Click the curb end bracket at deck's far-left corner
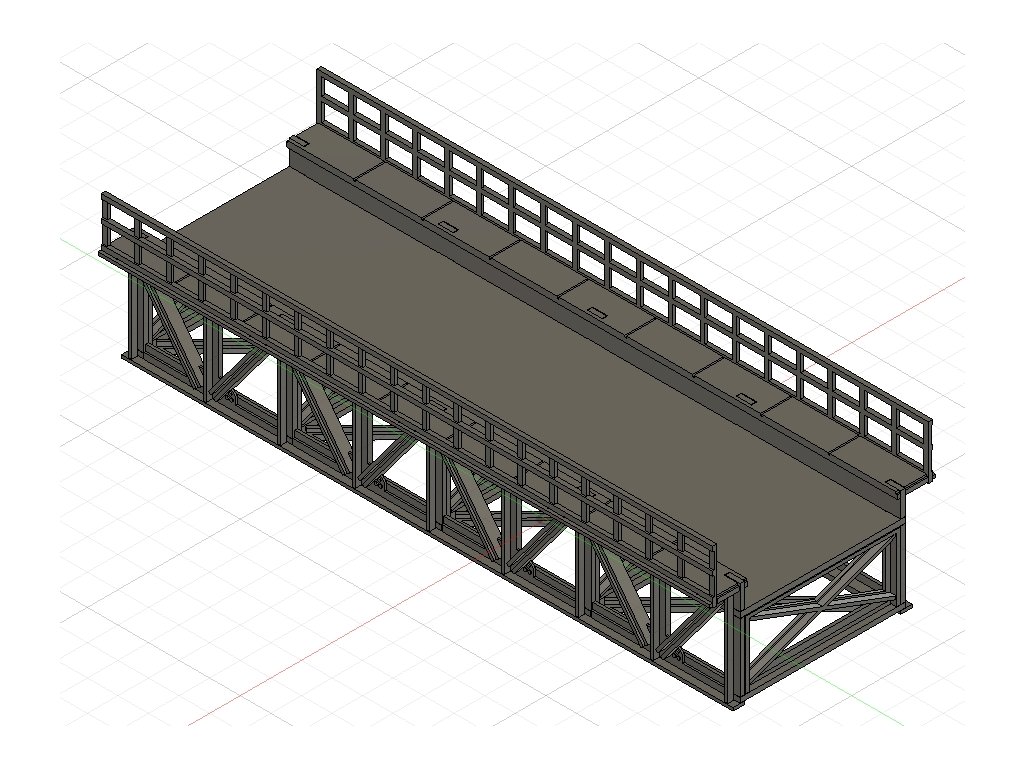 click(x=298, y=150)
